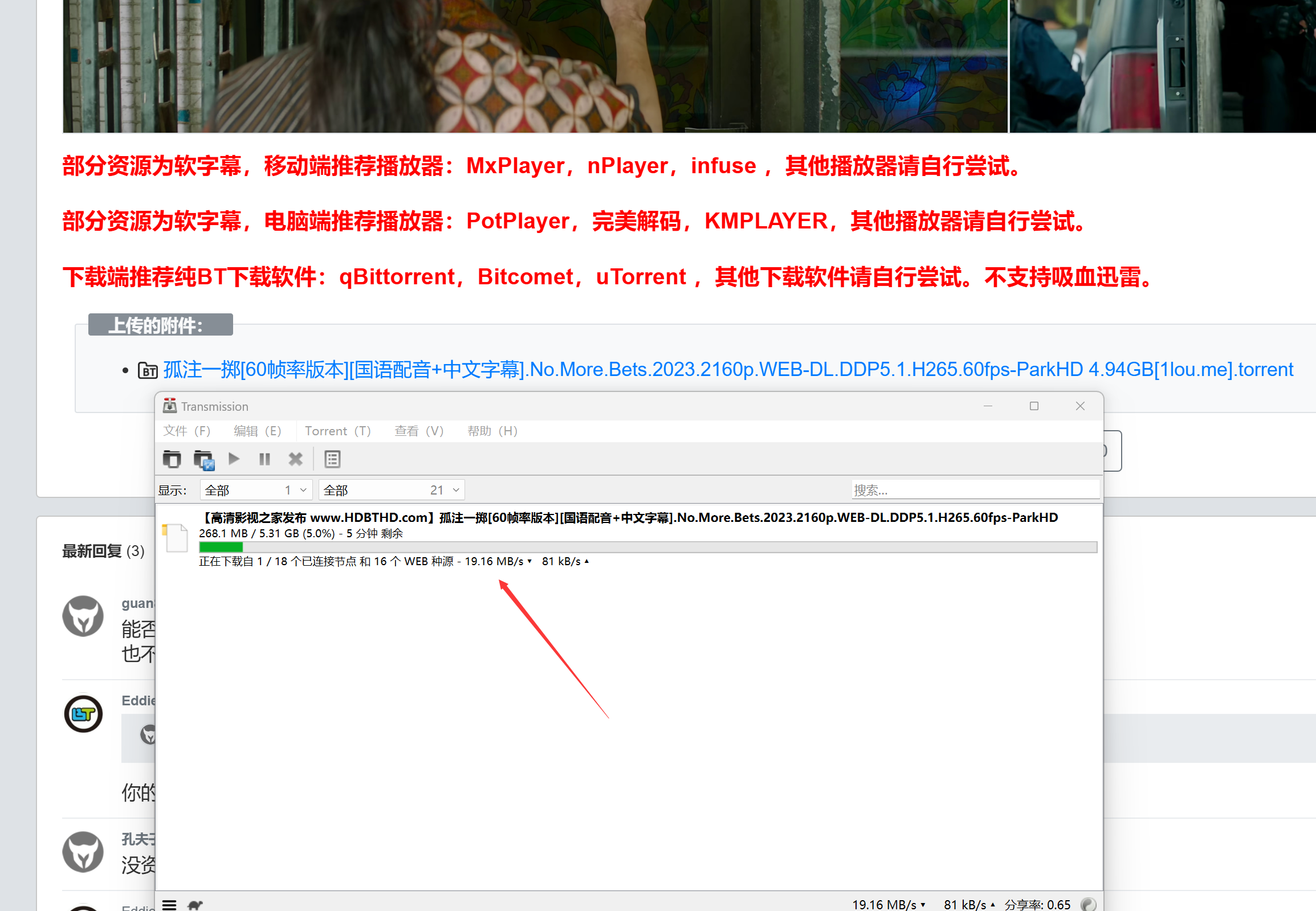Open the 查看 (V) menu

pyautogui.click(x=419, y=431)
